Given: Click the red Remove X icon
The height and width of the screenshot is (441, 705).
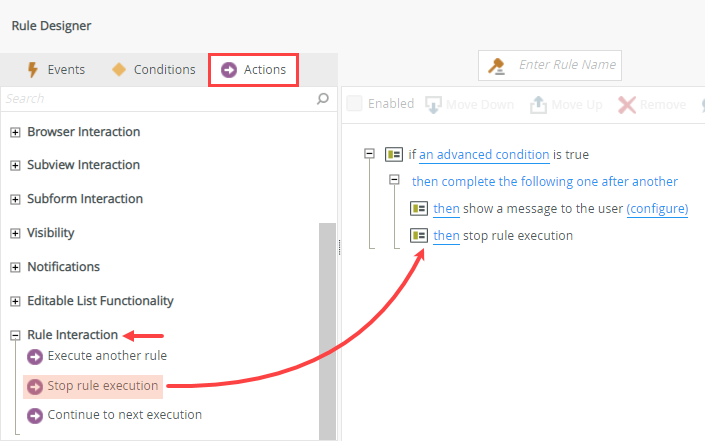Looking at the screenshot, I should tap(627, 104).
